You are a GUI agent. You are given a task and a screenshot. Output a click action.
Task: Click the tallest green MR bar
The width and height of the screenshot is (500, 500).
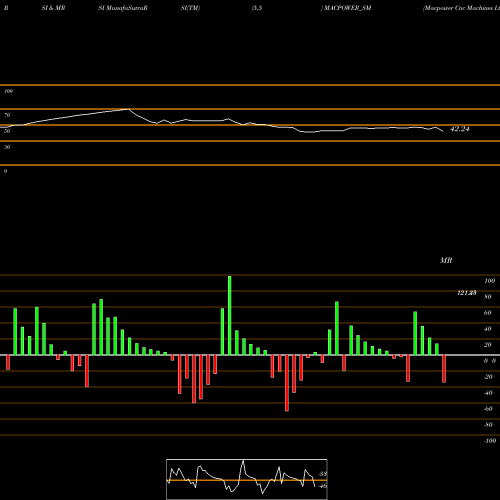click(230, 315)
